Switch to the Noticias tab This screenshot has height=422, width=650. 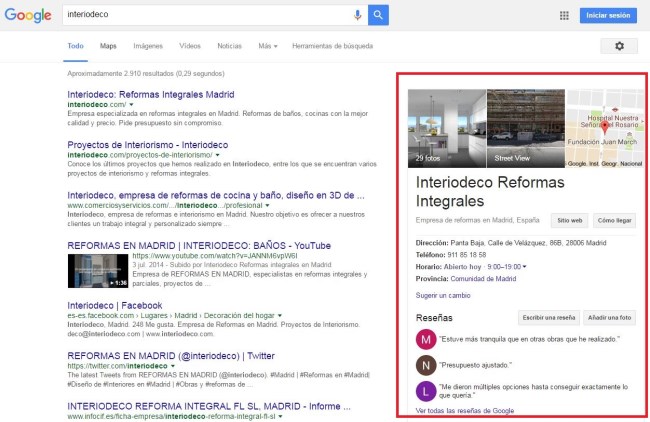tap(229, 46)
